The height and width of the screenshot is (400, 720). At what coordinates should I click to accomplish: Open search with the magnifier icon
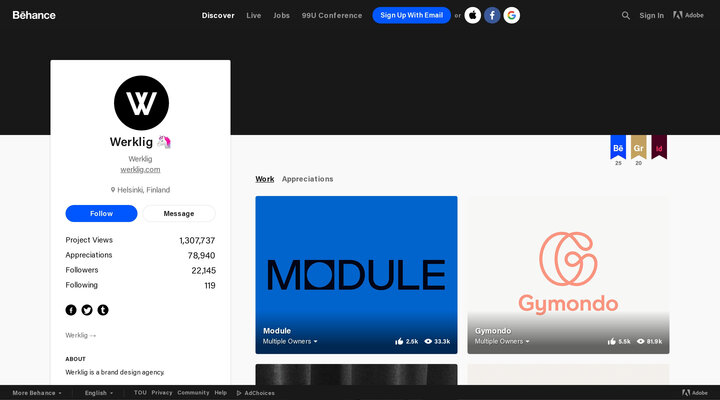pyautogui.click(x=626, y=15)
